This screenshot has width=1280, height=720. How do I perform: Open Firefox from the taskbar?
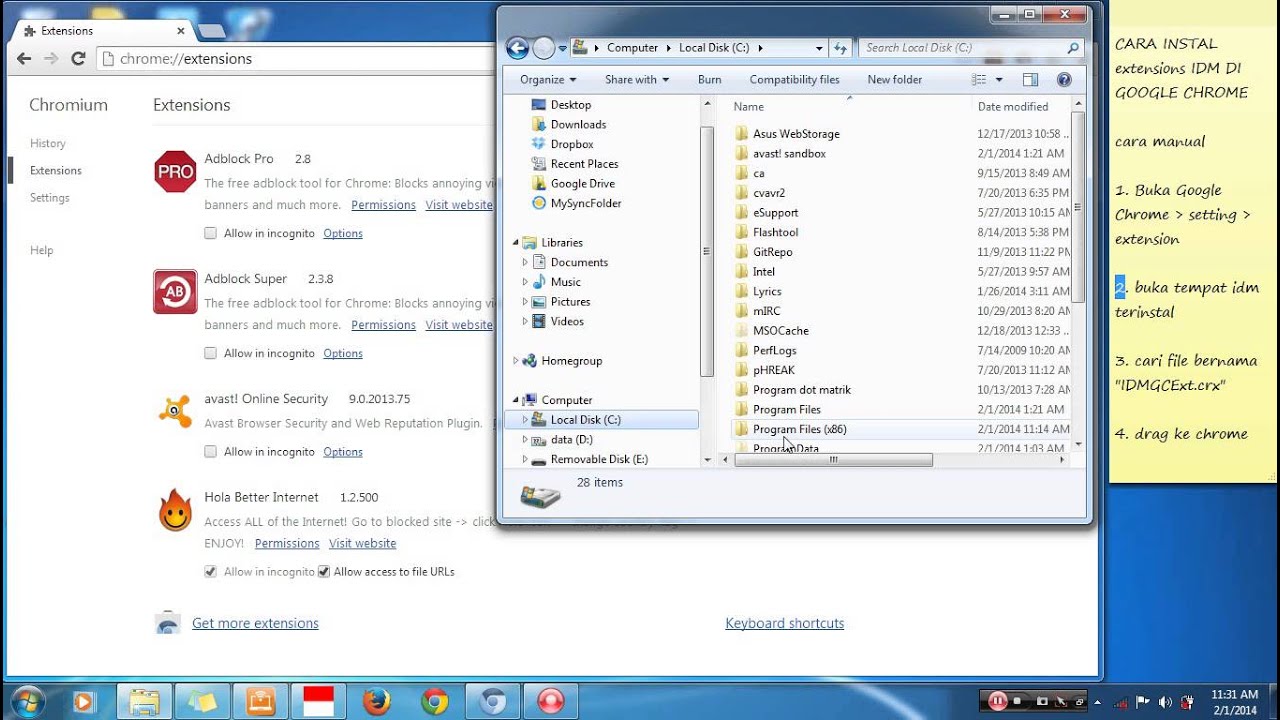click(376, 702)
